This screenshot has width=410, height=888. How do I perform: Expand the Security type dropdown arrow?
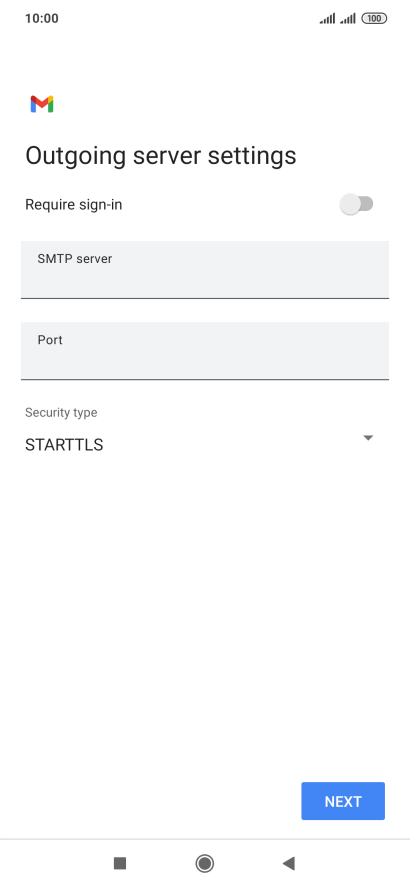pyautogui.click(x=368, y=438)
